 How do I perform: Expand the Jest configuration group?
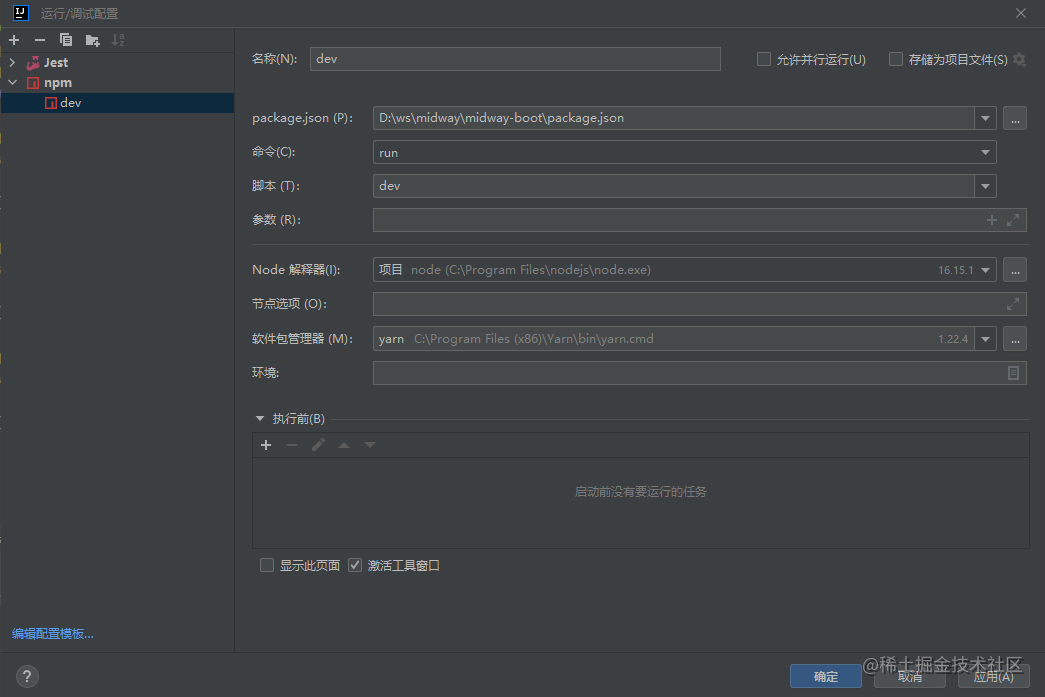tap(10, 62)
